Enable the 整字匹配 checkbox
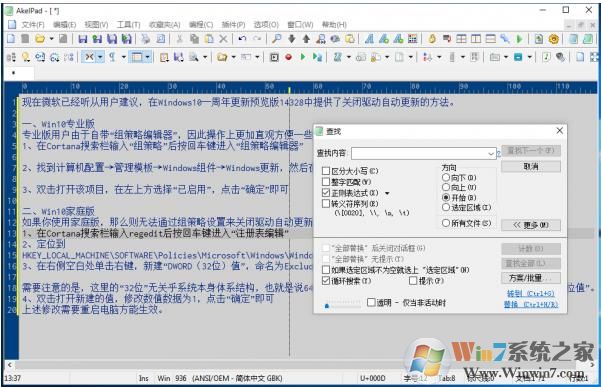This screenshot has height=387, width=601. click(326, 182)
